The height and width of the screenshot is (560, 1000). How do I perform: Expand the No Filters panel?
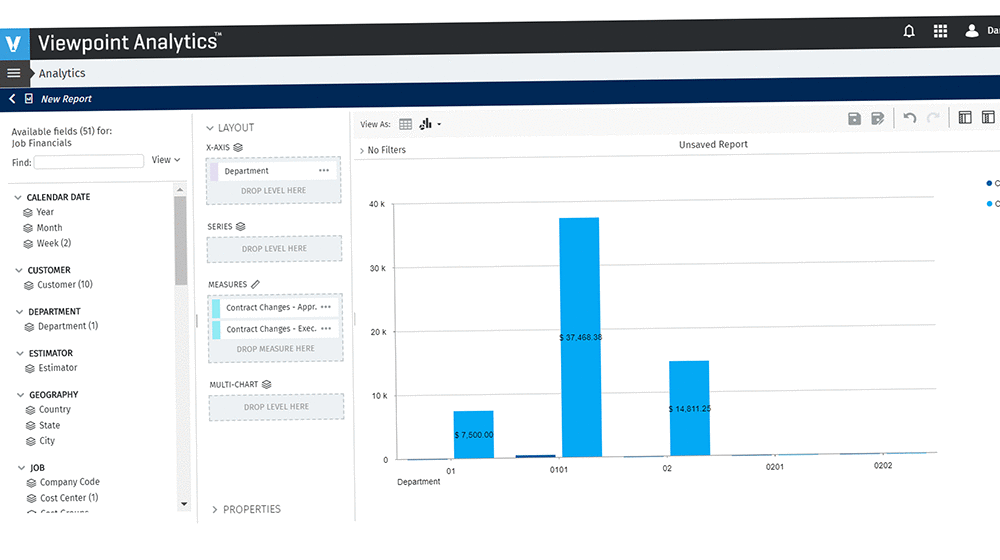[362, 151]
